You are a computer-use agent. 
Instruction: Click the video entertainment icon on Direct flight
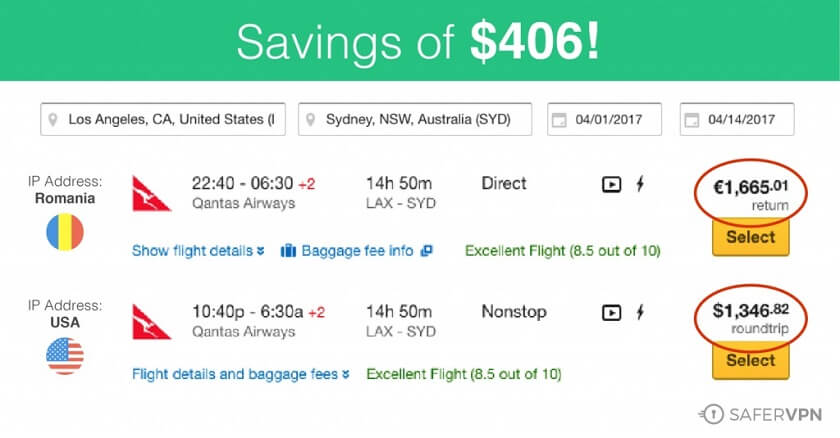tap(611, 185)
